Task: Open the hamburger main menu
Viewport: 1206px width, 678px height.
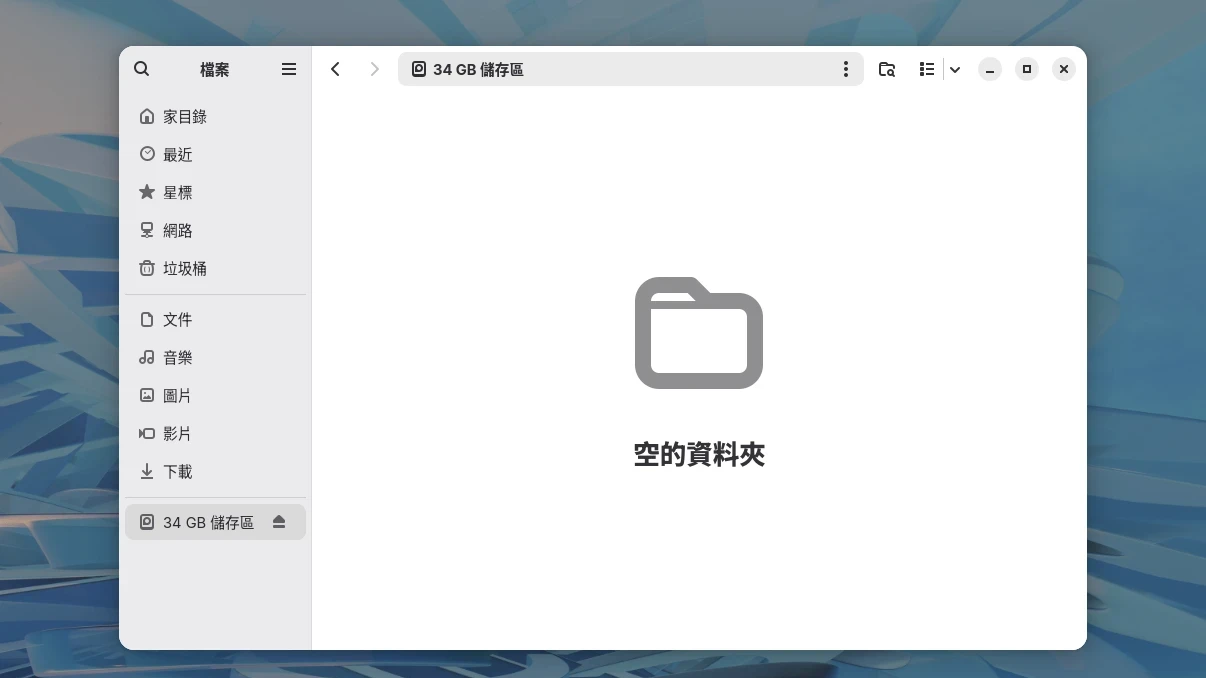Action: [x=289, y=69]
